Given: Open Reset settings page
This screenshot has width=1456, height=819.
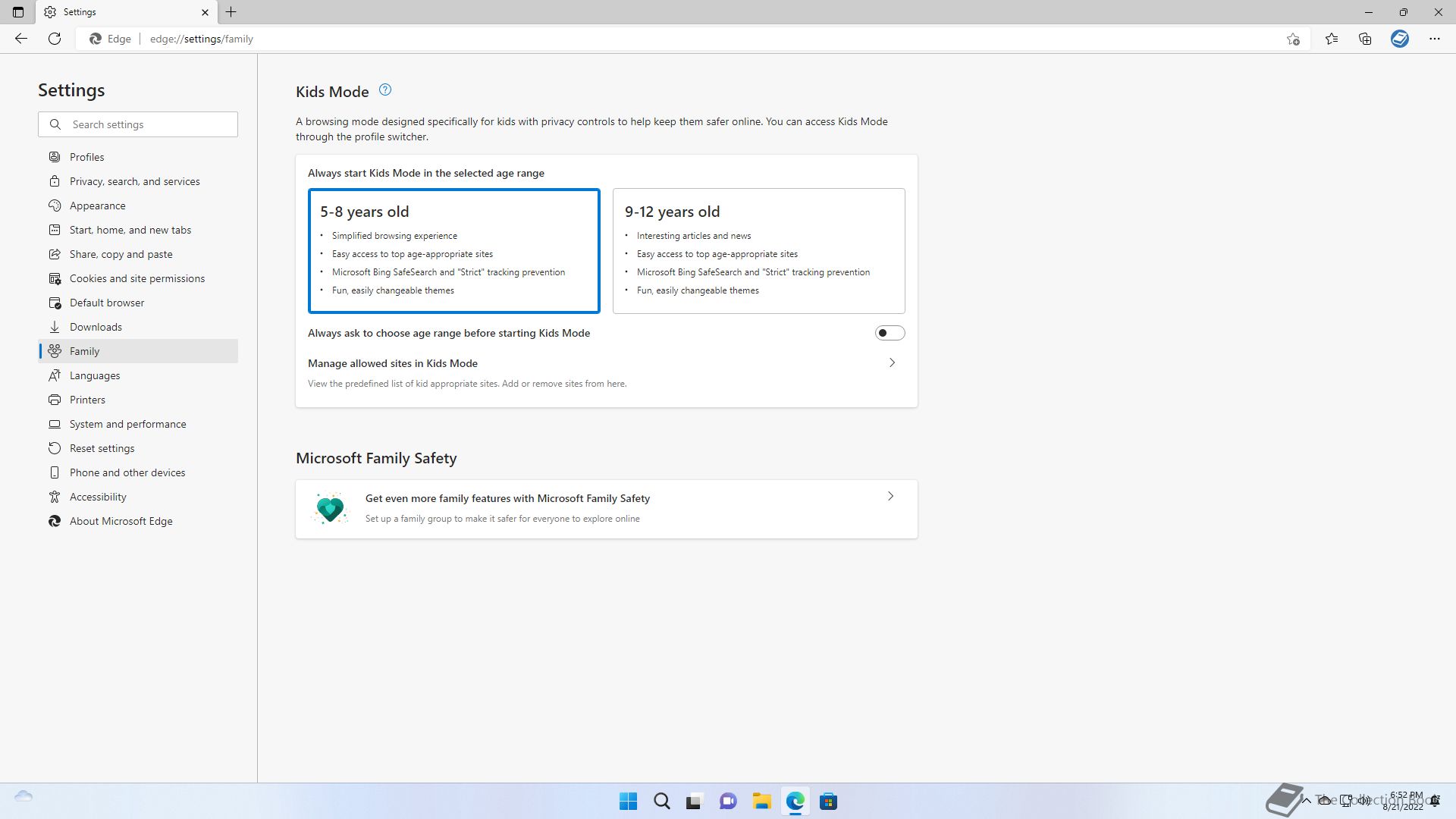Looking at the screenshot, I should (138, 448).
